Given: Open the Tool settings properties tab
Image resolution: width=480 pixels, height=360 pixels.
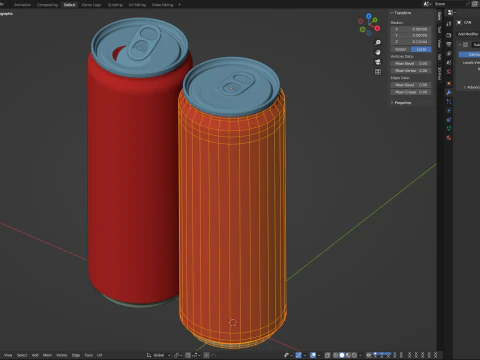Looking at the screenshot, I should pos(449,23).
